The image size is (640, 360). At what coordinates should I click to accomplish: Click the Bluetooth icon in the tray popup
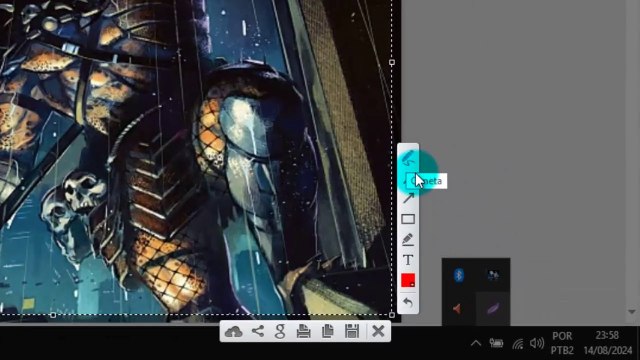(459, 275)
